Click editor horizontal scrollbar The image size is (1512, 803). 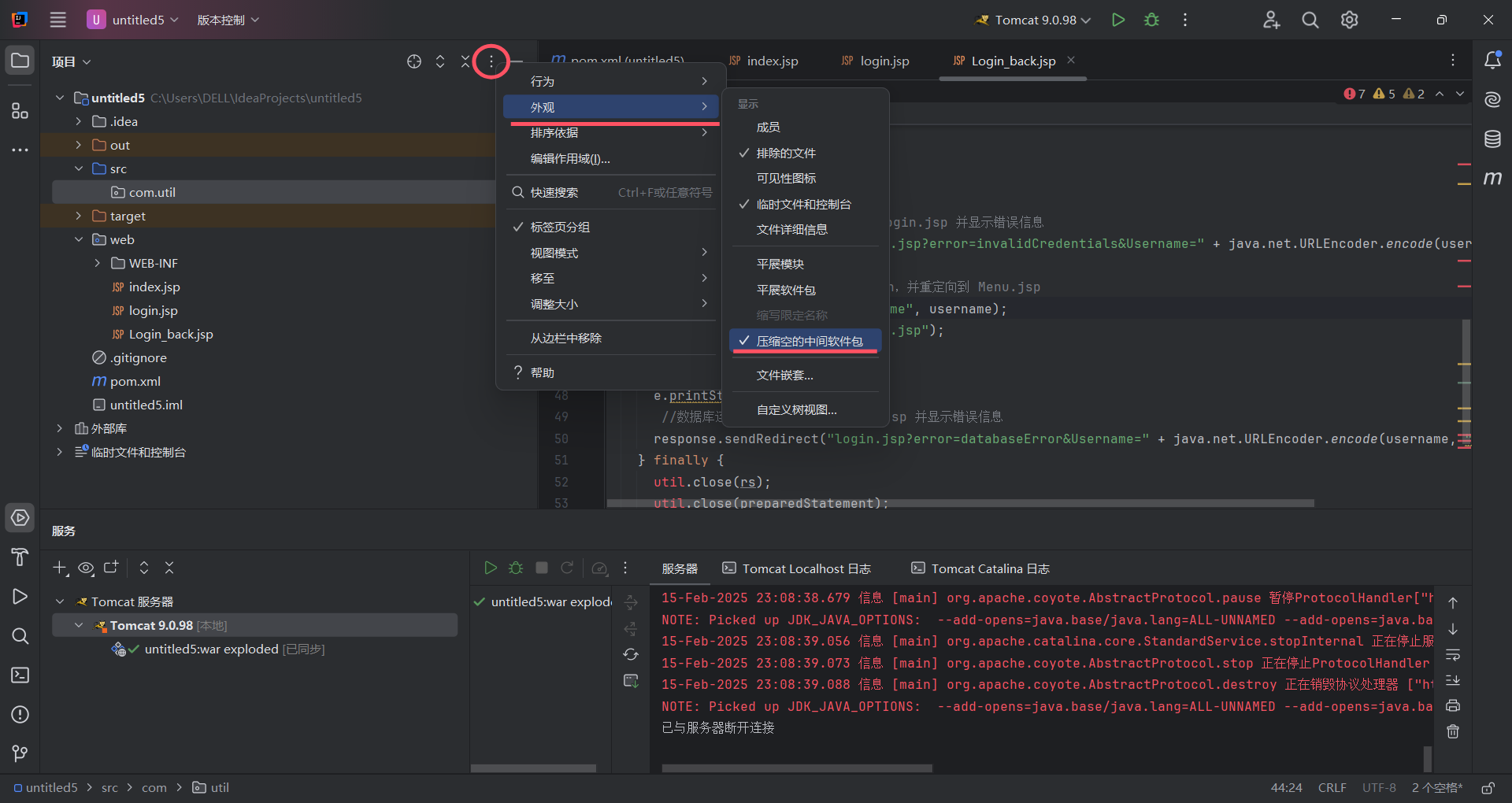click(x=960, y=502)
